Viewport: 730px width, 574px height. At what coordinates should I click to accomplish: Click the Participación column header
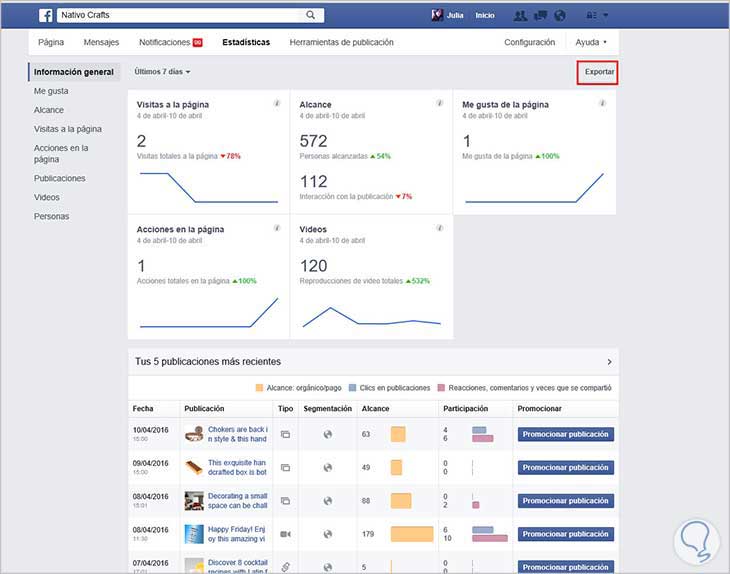coord(466,409)
